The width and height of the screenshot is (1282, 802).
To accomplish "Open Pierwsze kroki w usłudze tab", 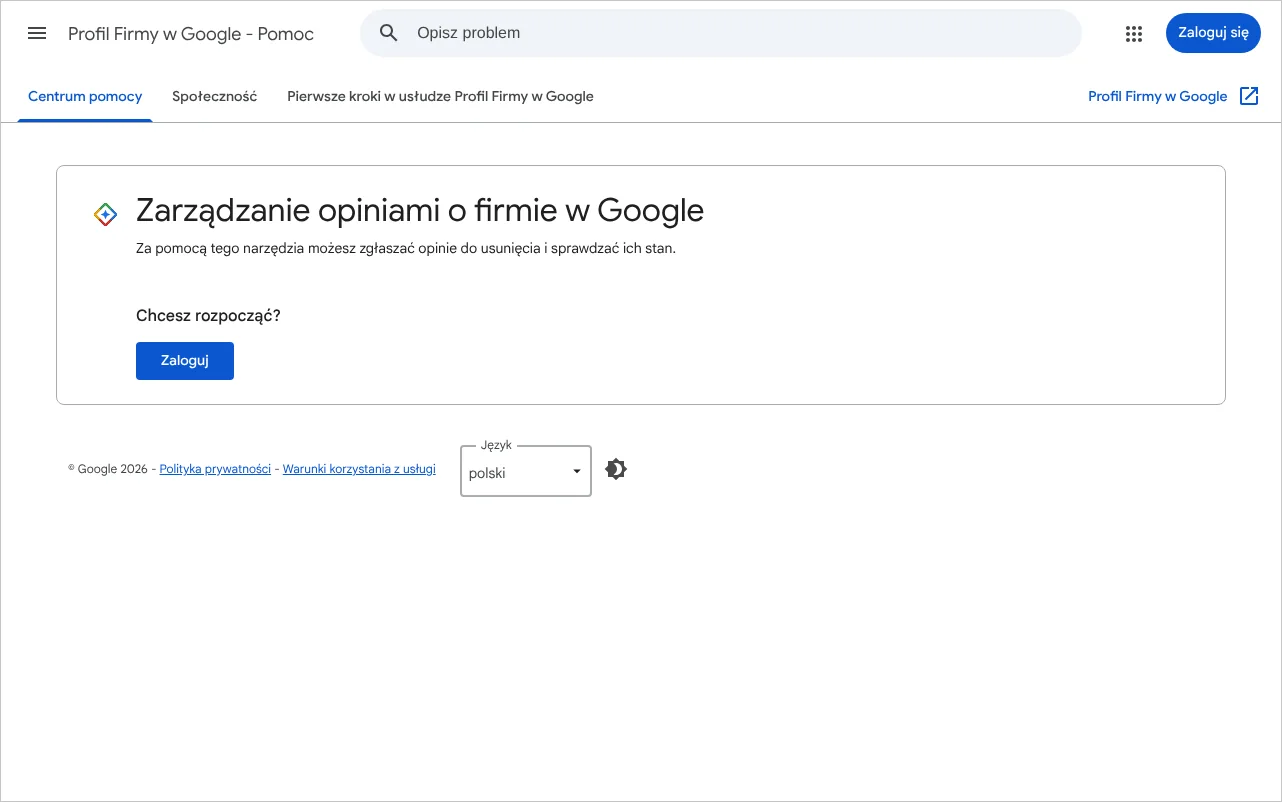I will [440, 97].
